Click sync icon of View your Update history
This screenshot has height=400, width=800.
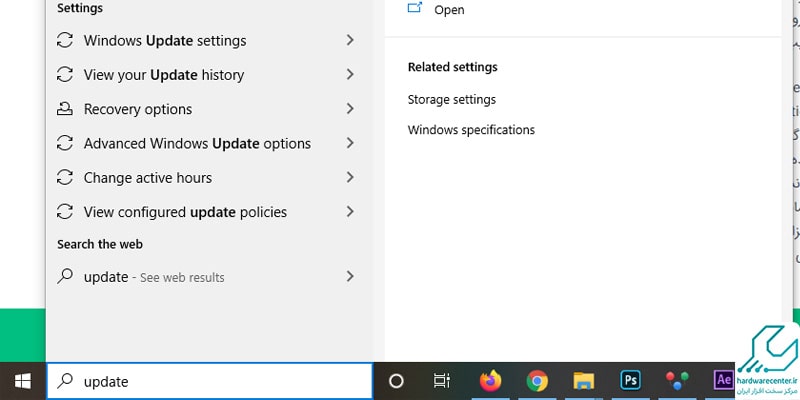coord(65,74)
